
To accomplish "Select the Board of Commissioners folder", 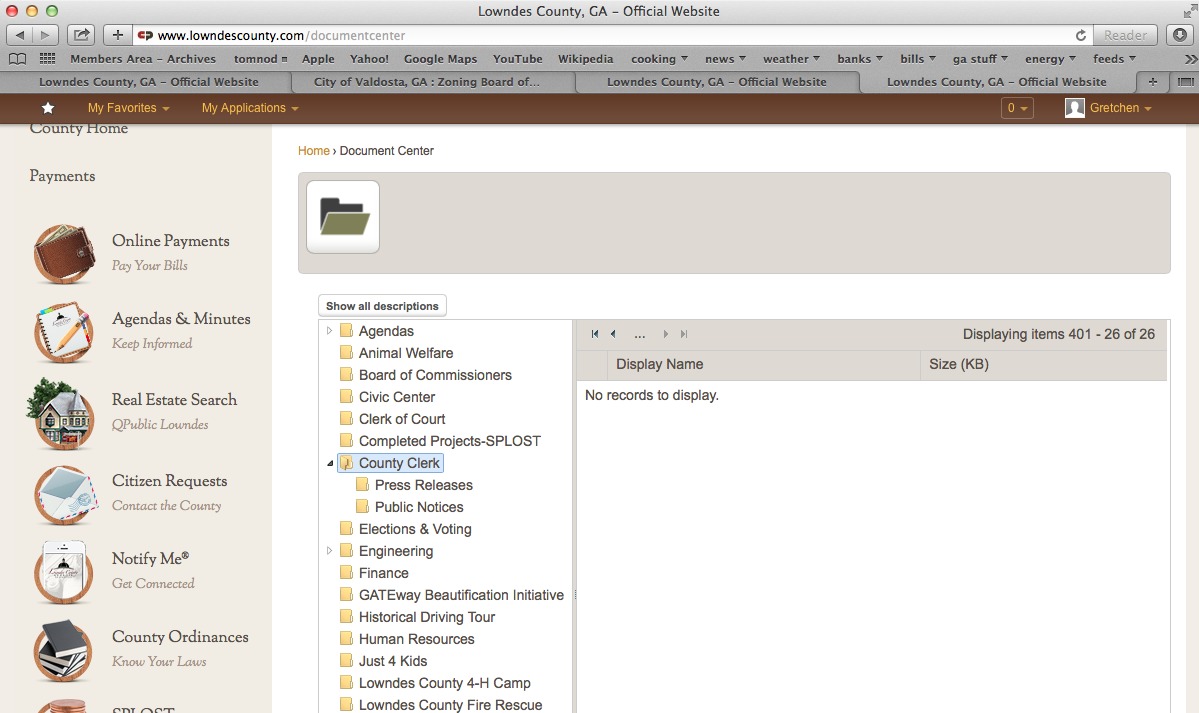I will click(x=435, y=375).
